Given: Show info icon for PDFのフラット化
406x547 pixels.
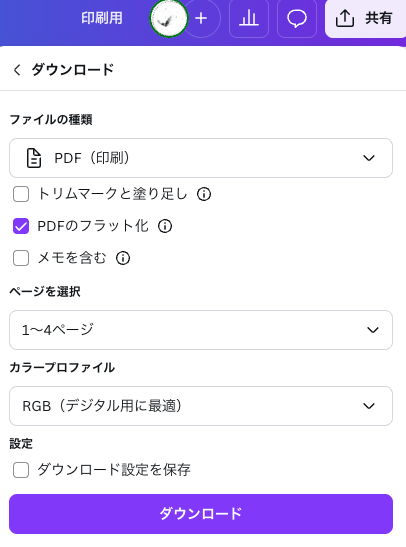Looking at the screenshot, I should tap(165, 226).
